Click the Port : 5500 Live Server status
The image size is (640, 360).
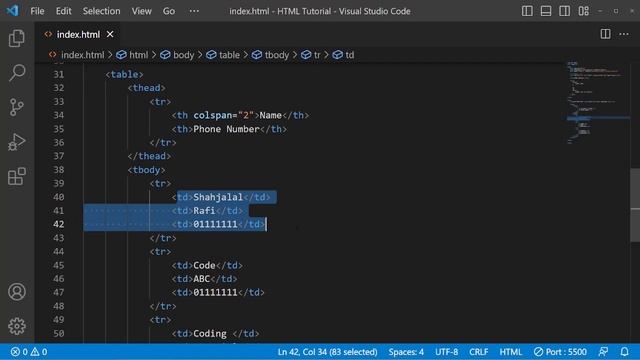click(x=560, y=352)
